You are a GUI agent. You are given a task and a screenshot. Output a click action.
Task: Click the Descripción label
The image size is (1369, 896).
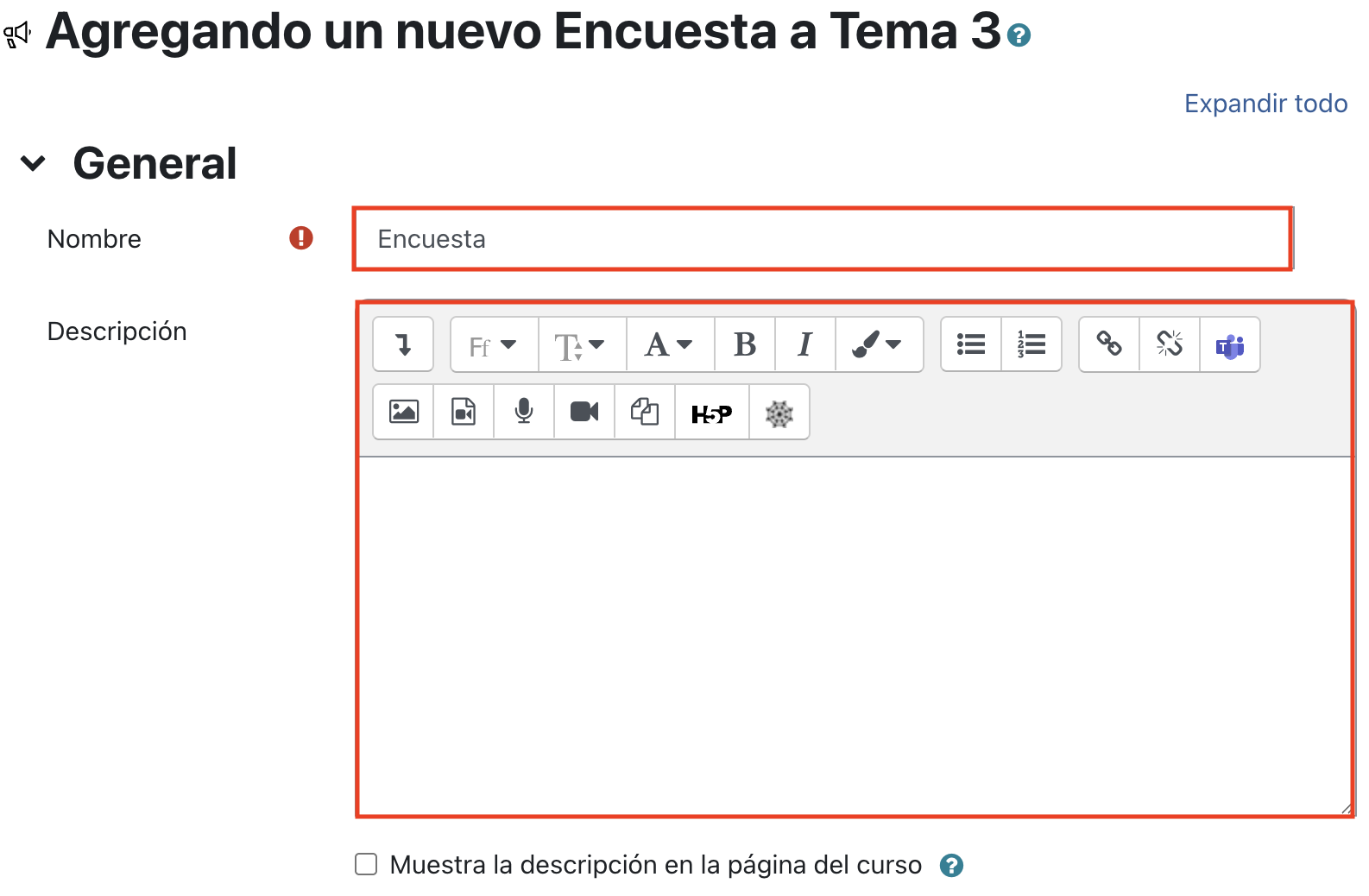[117, 331]
